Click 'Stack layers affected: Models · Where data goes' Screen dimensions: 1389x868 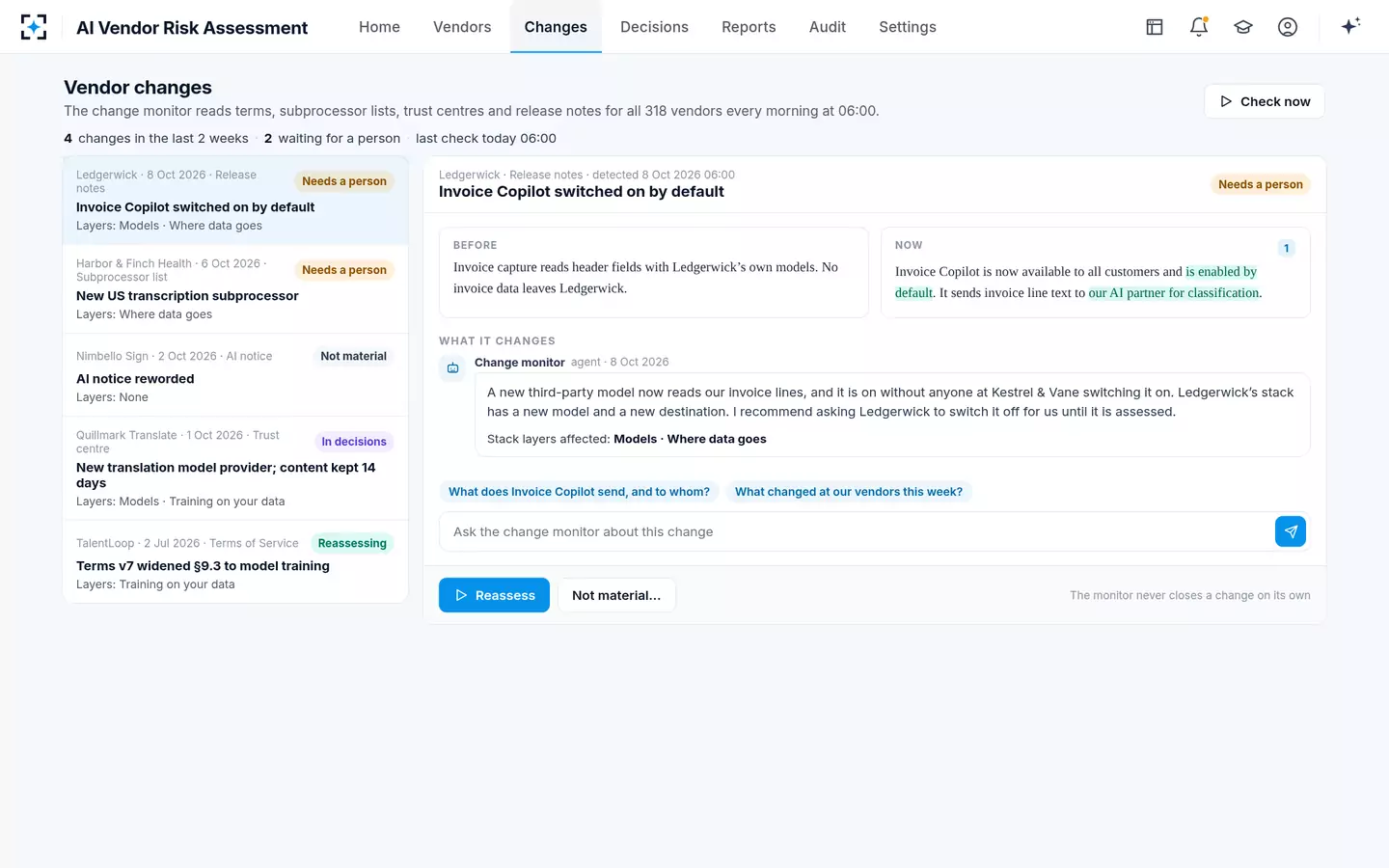coord(627,439)
